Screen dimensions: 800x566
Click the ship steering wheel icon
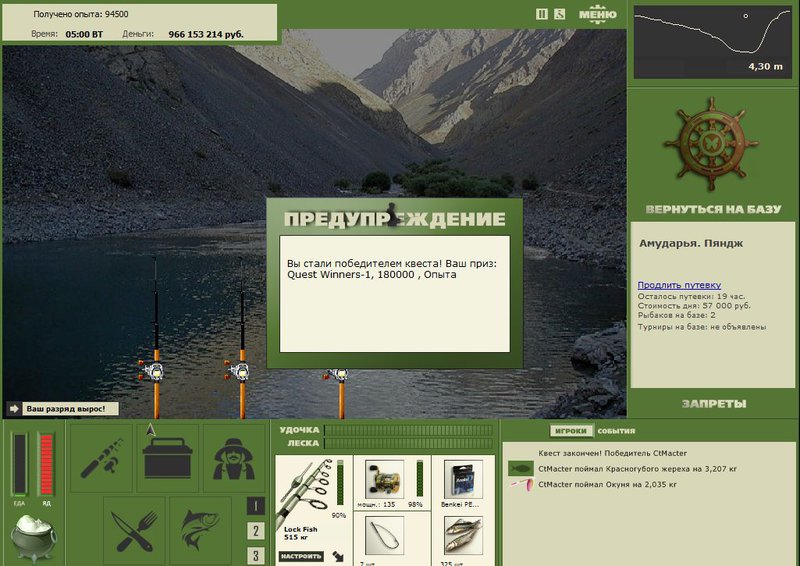[711, 144]
